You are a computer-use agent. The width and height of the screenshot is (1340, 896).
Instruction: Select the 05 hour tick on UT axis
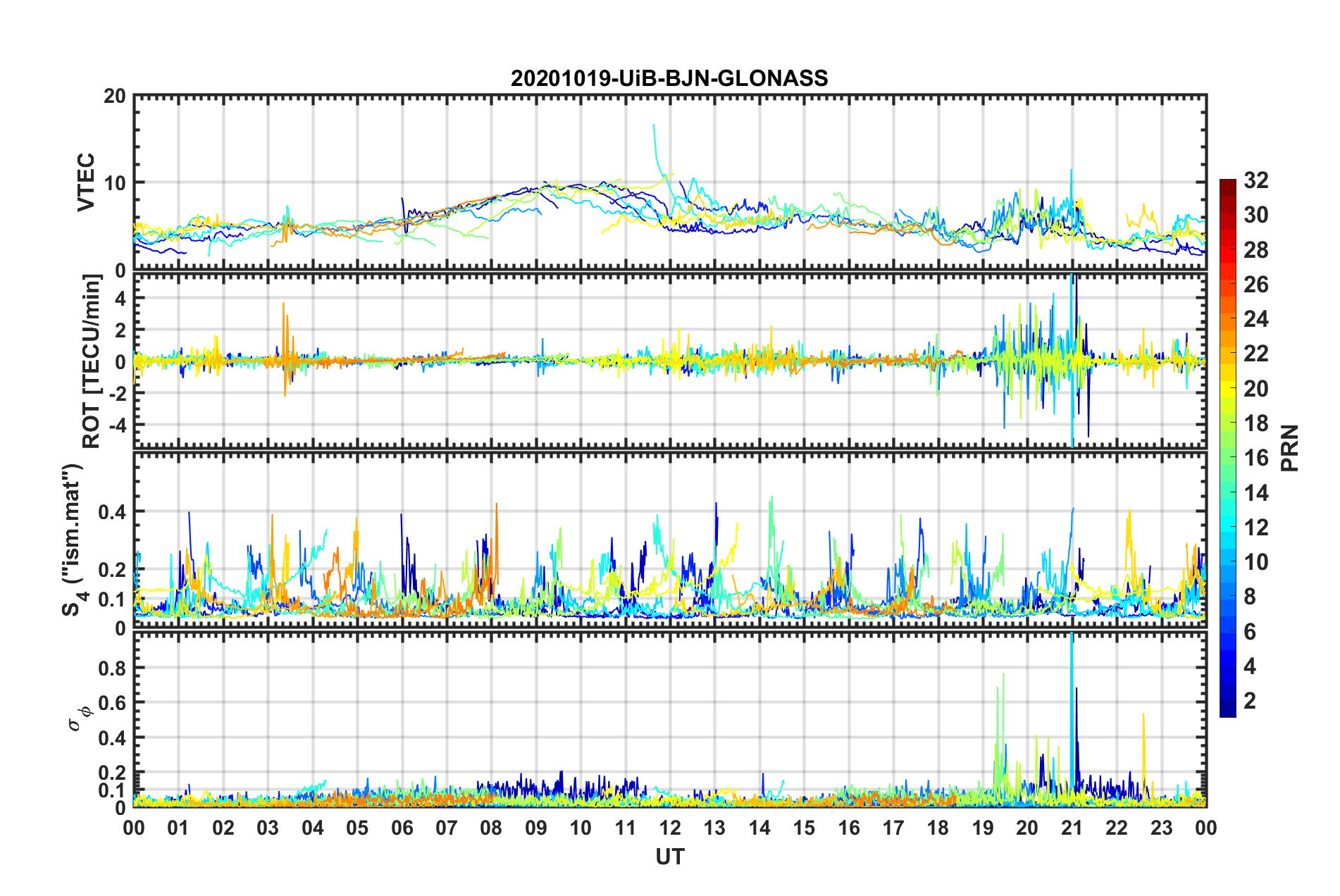pyautogui.click(x=357, y=828)
